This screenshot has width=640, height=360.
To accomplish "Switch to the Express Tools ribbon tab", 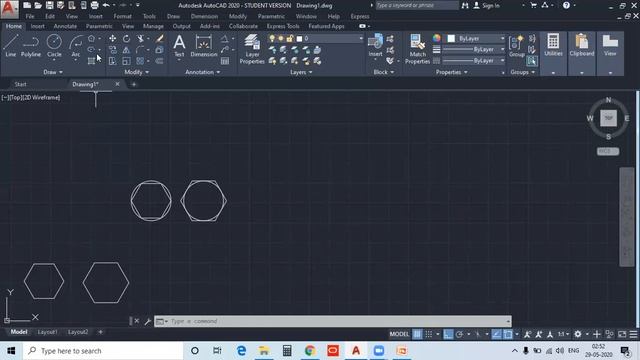I will pyautogui.click(x=283, y=26).
